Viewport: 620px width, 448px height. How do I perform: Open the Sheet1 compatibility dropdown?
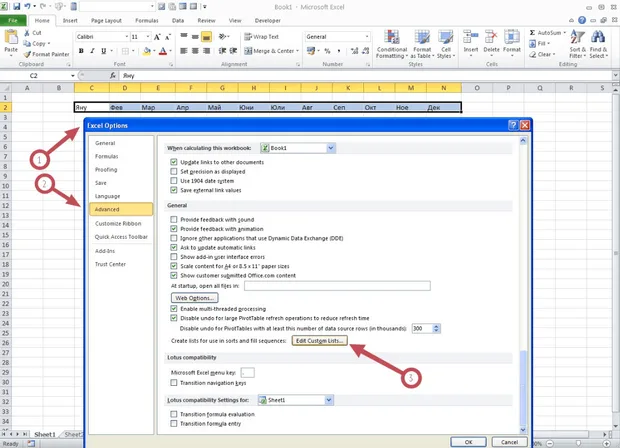(x=329, y=400)
